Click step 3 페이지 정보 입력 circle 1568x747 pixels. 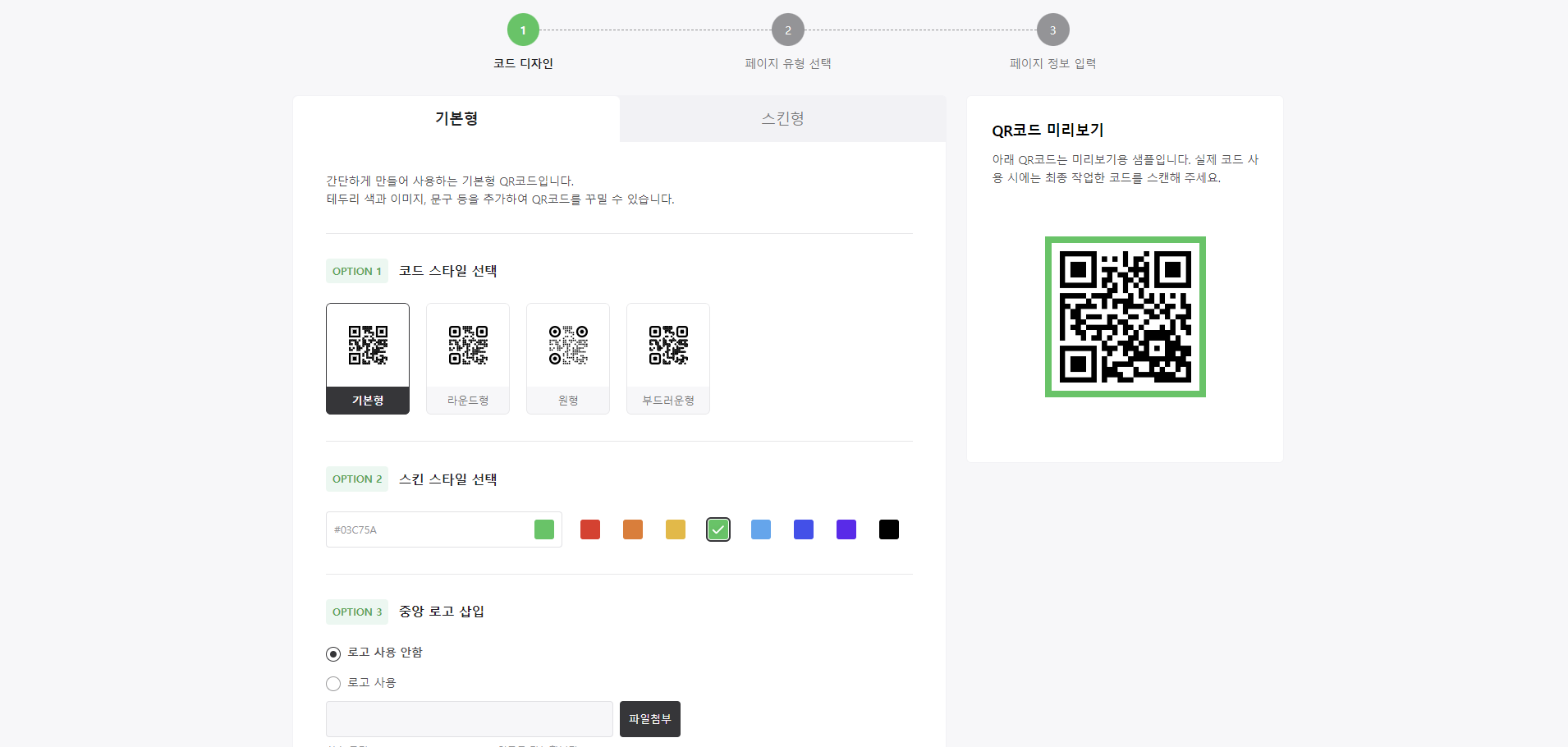pos(1052,30)
